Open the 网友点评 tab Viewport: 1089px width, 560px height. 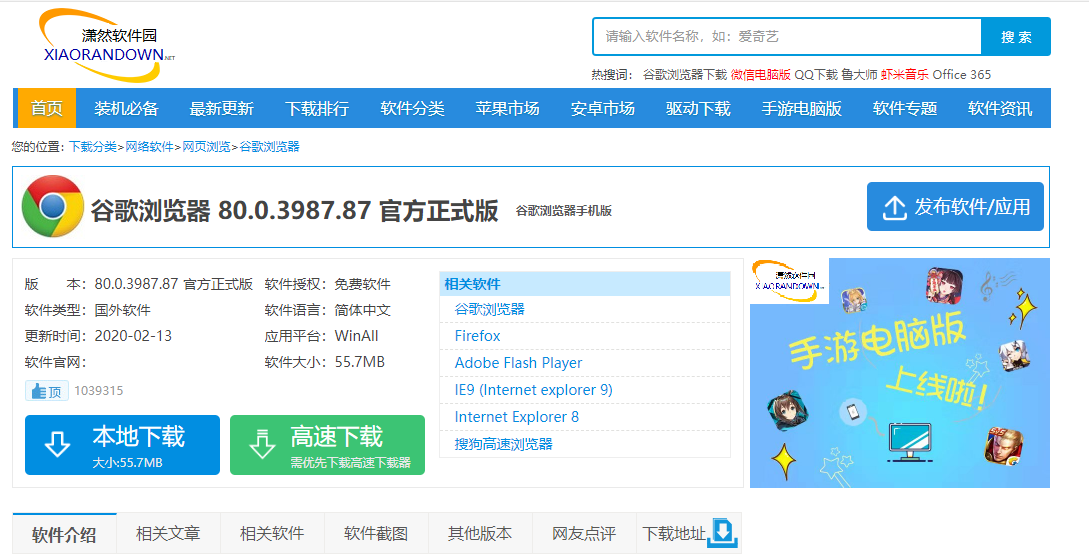pyautogui.click(x=584, y=534)
